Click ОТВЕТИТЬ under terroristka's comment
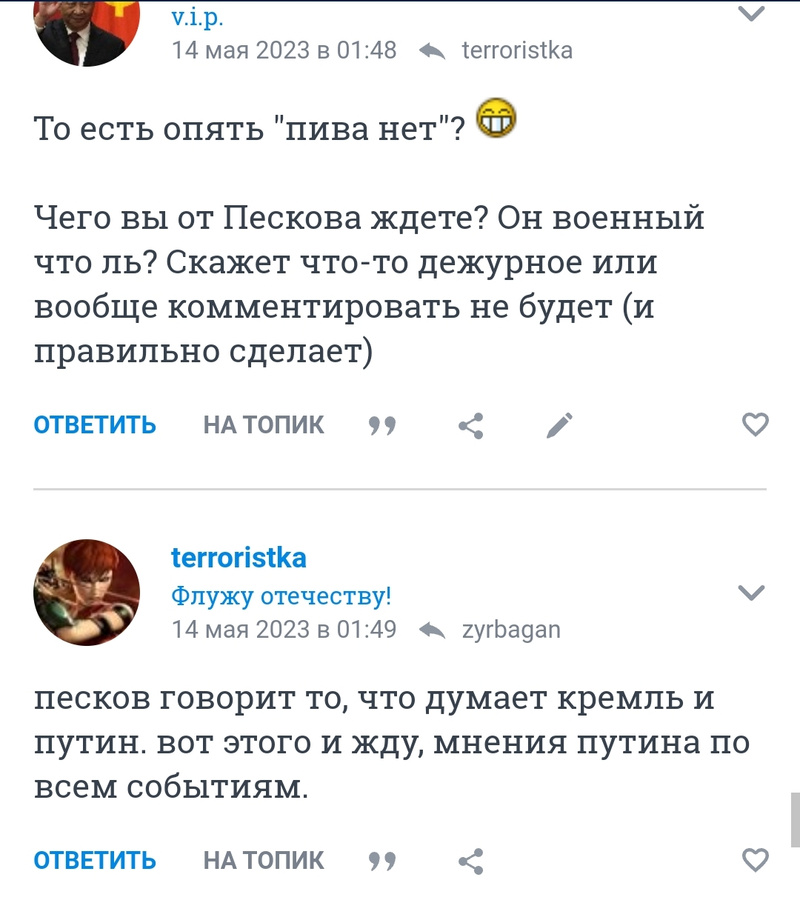The height and width of the screenshot is (920, 800). coord(95,860)
